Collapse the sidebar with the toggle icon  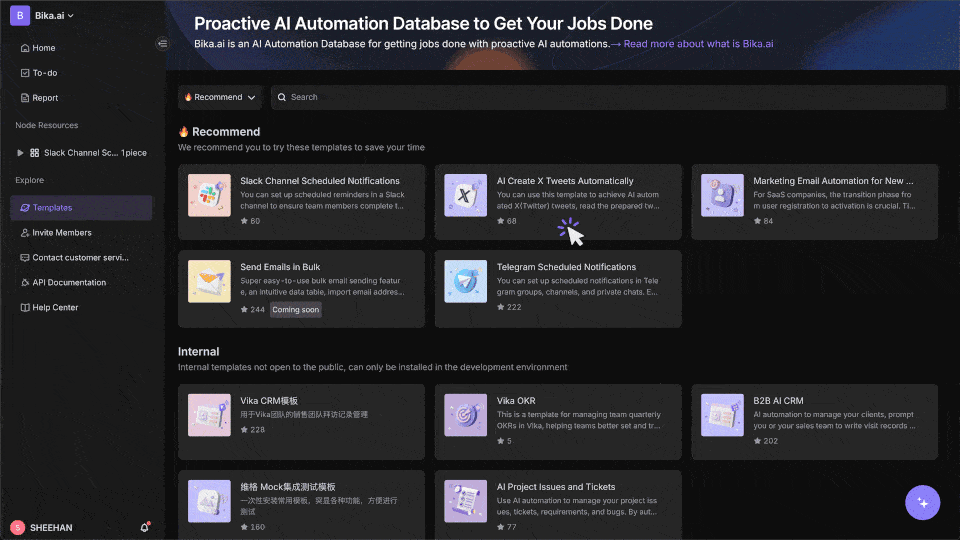[162, 43]
